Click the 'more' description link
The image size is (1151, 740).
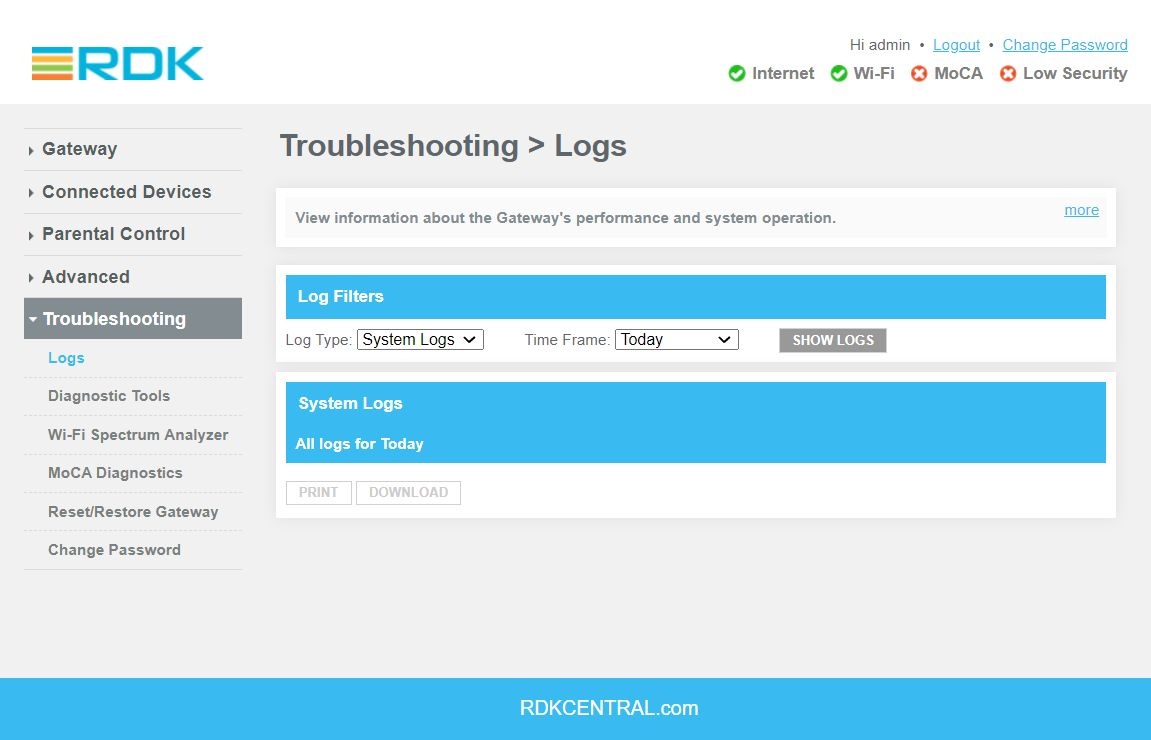point(1081,210)
